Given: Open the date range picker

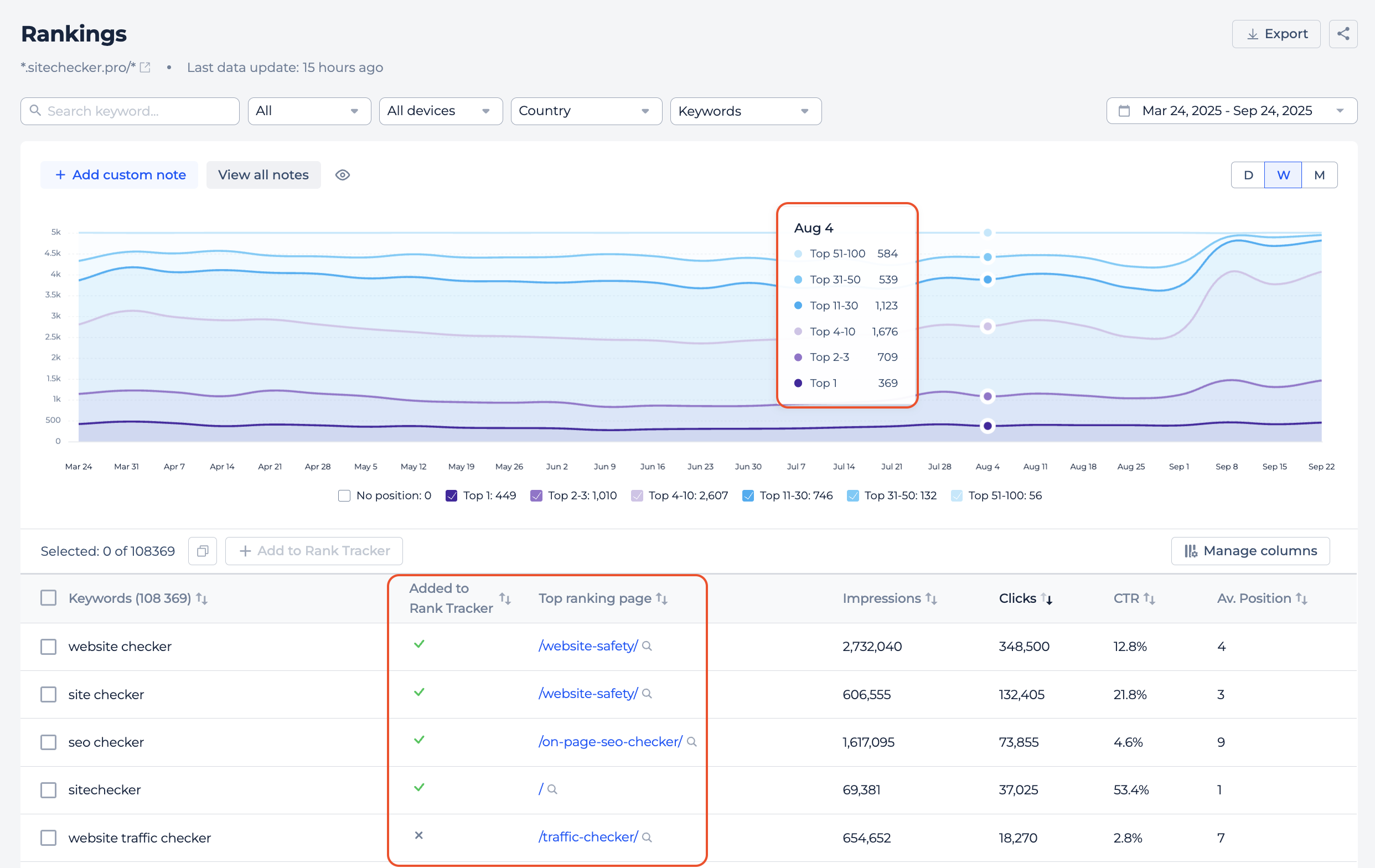Looking at the screenshot, I should click(x=1231, y=111).
